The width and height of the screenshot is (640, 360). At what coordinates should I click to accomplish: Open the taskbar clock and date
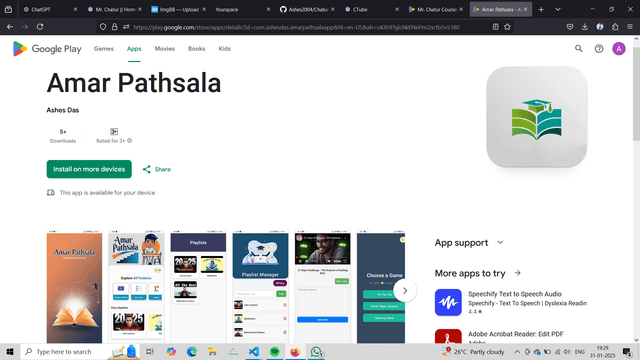pyautogui.click(x=603, y=352)
